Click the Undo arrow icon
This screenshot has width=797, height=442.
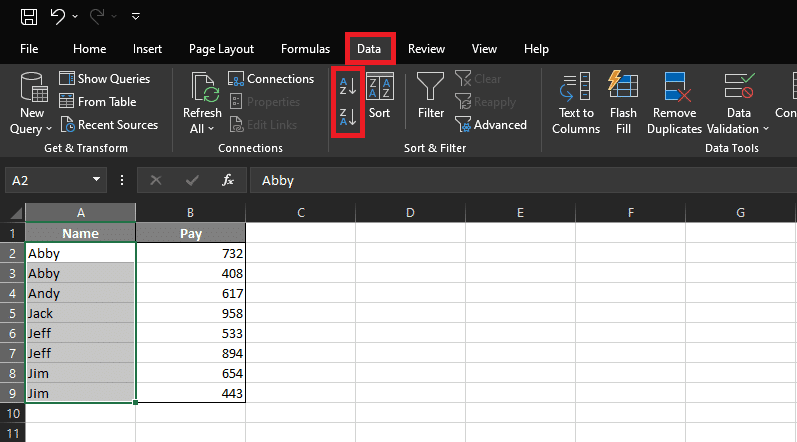(x=58, y=16)
